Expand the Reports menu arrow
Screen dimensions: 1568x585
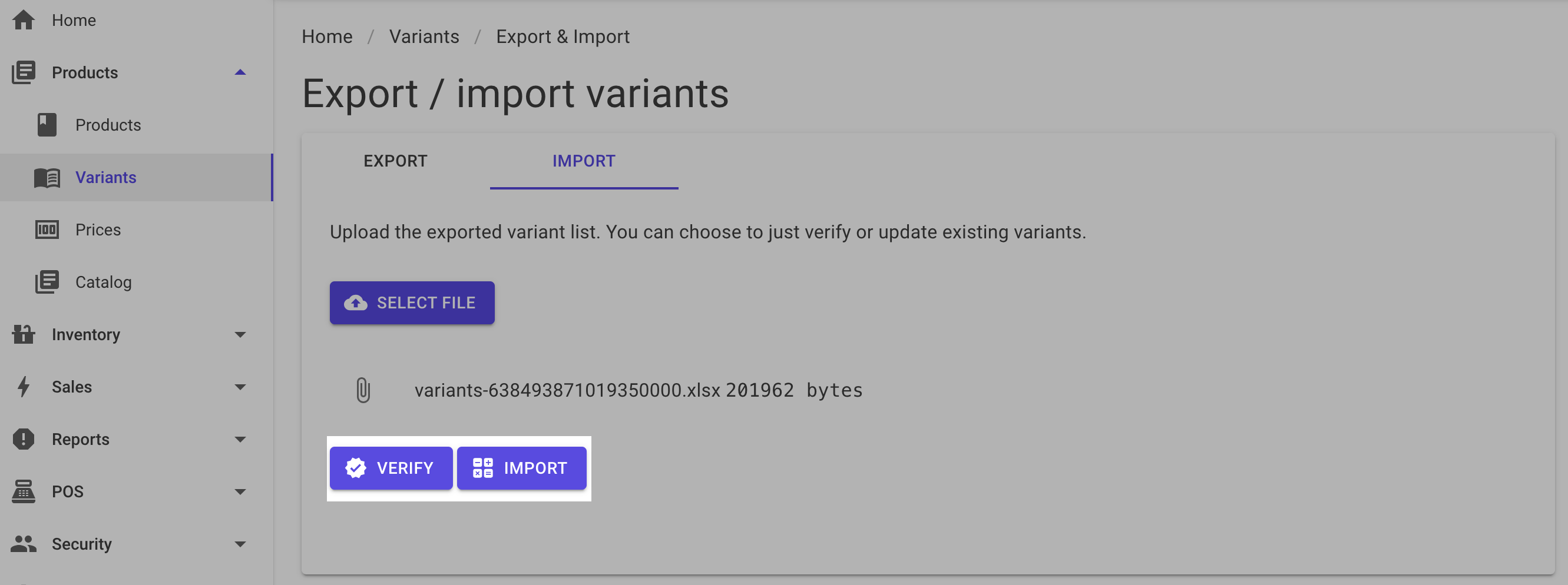(x=240, y=439)
